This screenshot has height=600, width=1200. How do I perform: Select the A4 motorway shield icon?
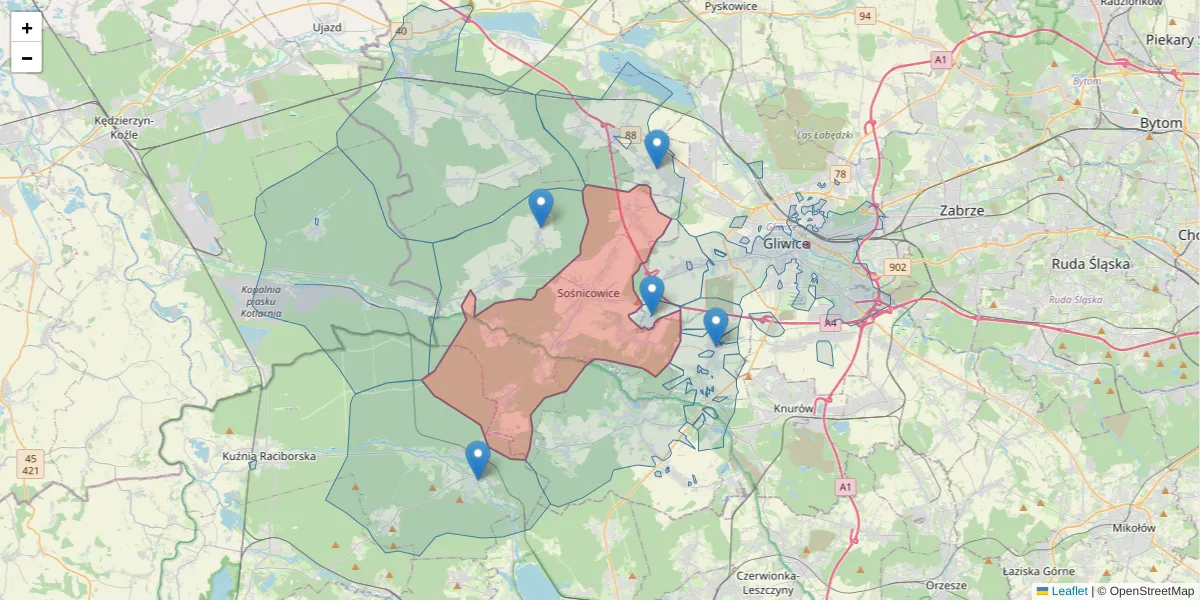pyautogui.click(x=831, y=323)
